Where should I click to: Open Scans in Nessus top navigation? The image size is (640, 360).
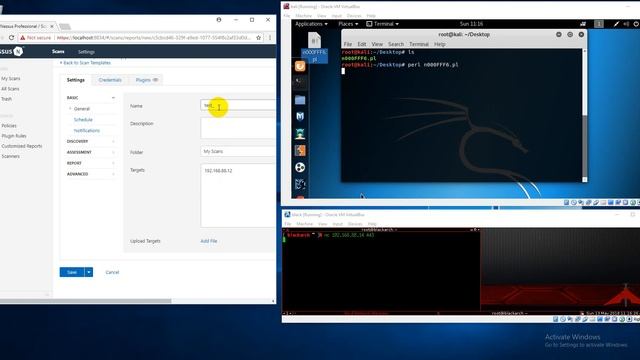58,51
